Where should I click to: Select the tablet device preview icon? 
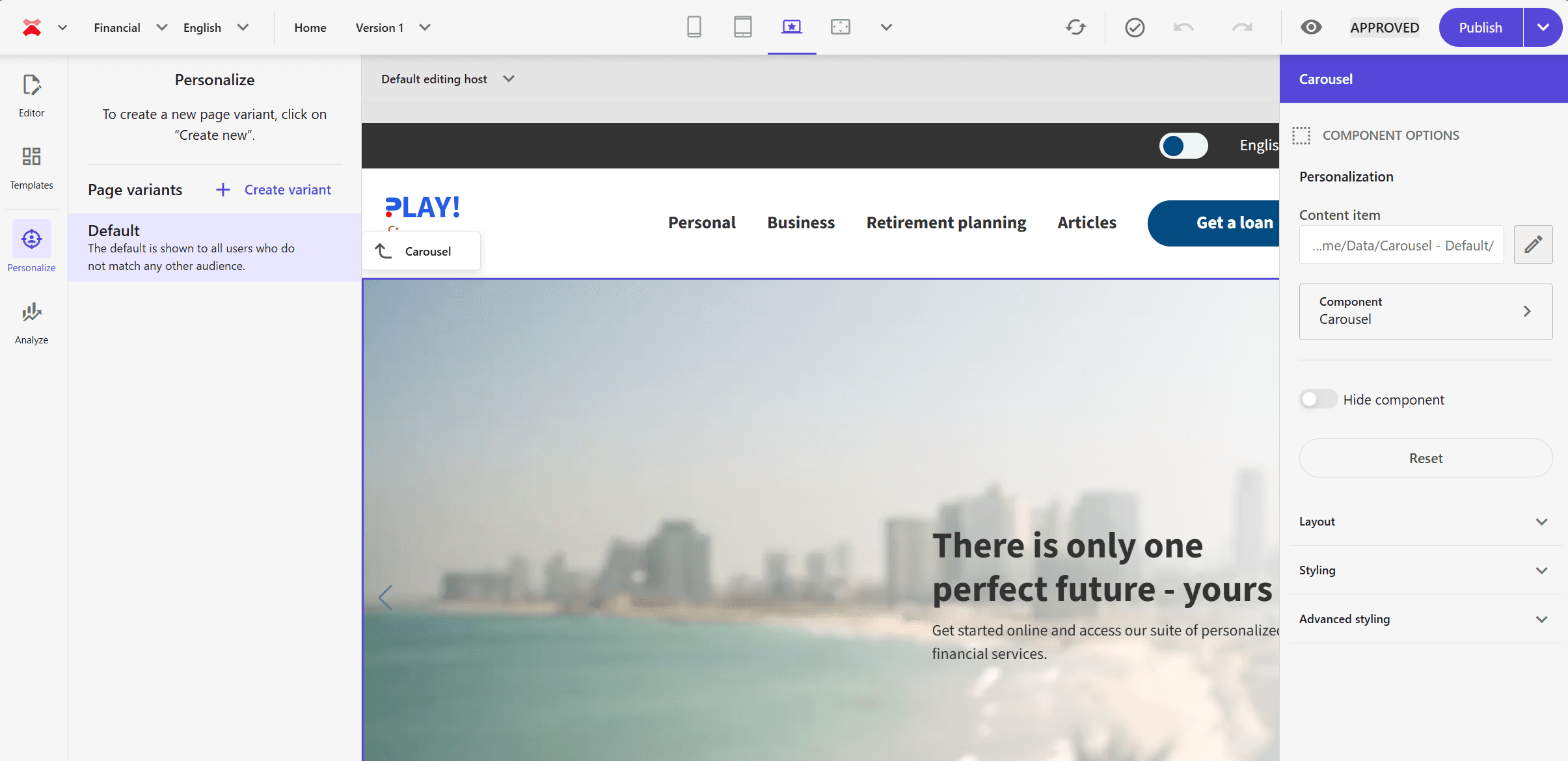(x=742, y=27)
